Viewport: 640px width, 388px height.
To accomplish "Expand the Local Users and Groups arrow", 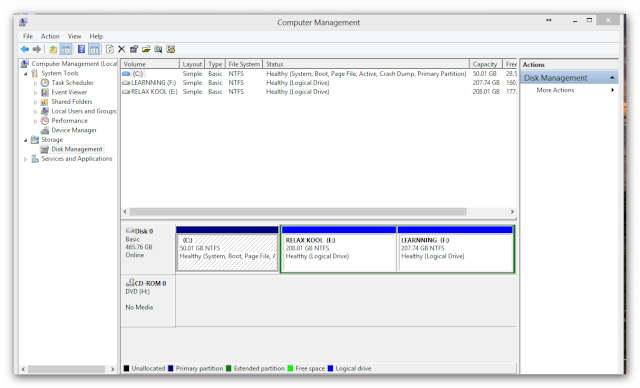I will pyautogui.click(x=36, y=111).
